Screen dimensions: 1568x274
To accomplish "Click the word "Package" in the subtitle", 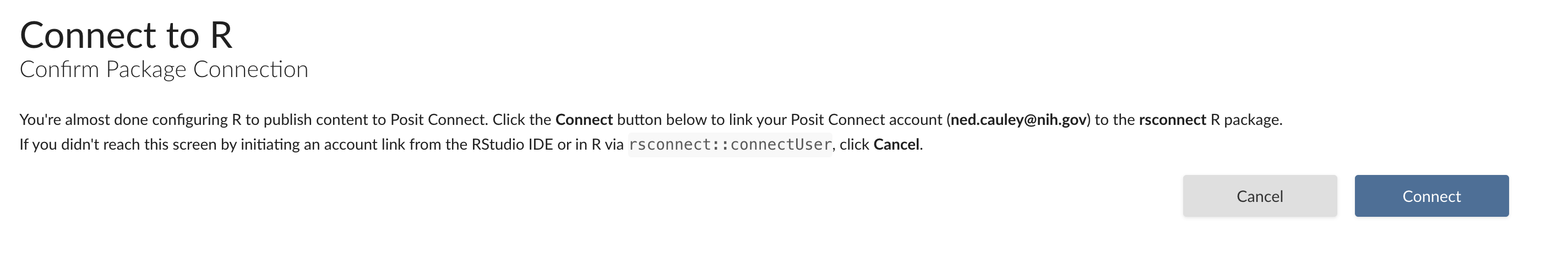I will click(146, 69).
